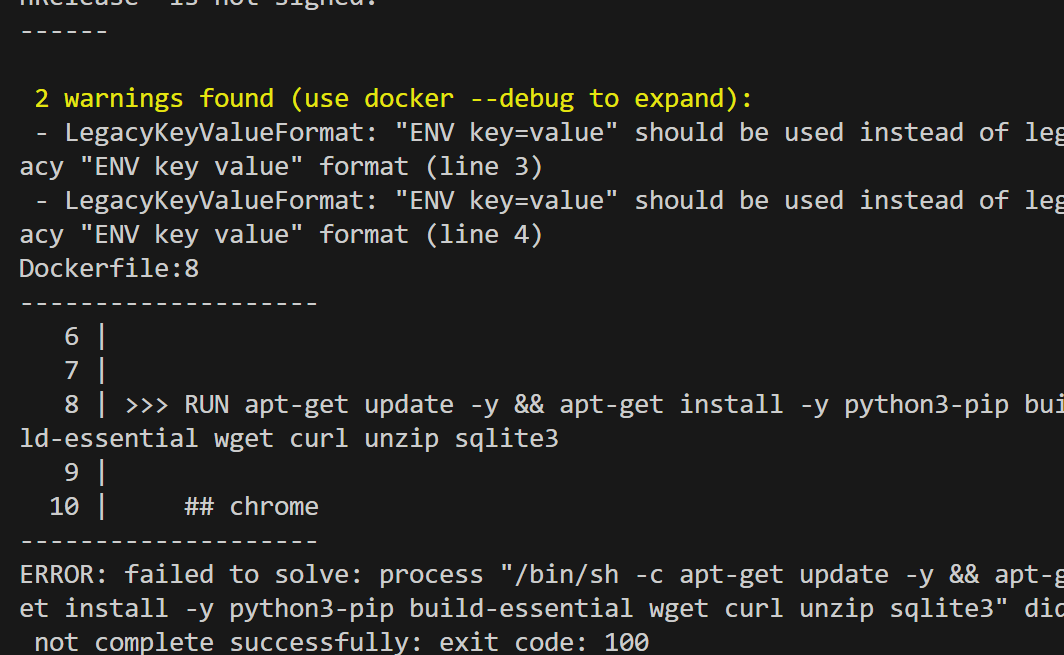
Task: Click the "(line 4)" reference text
Action: click(484, 235)
